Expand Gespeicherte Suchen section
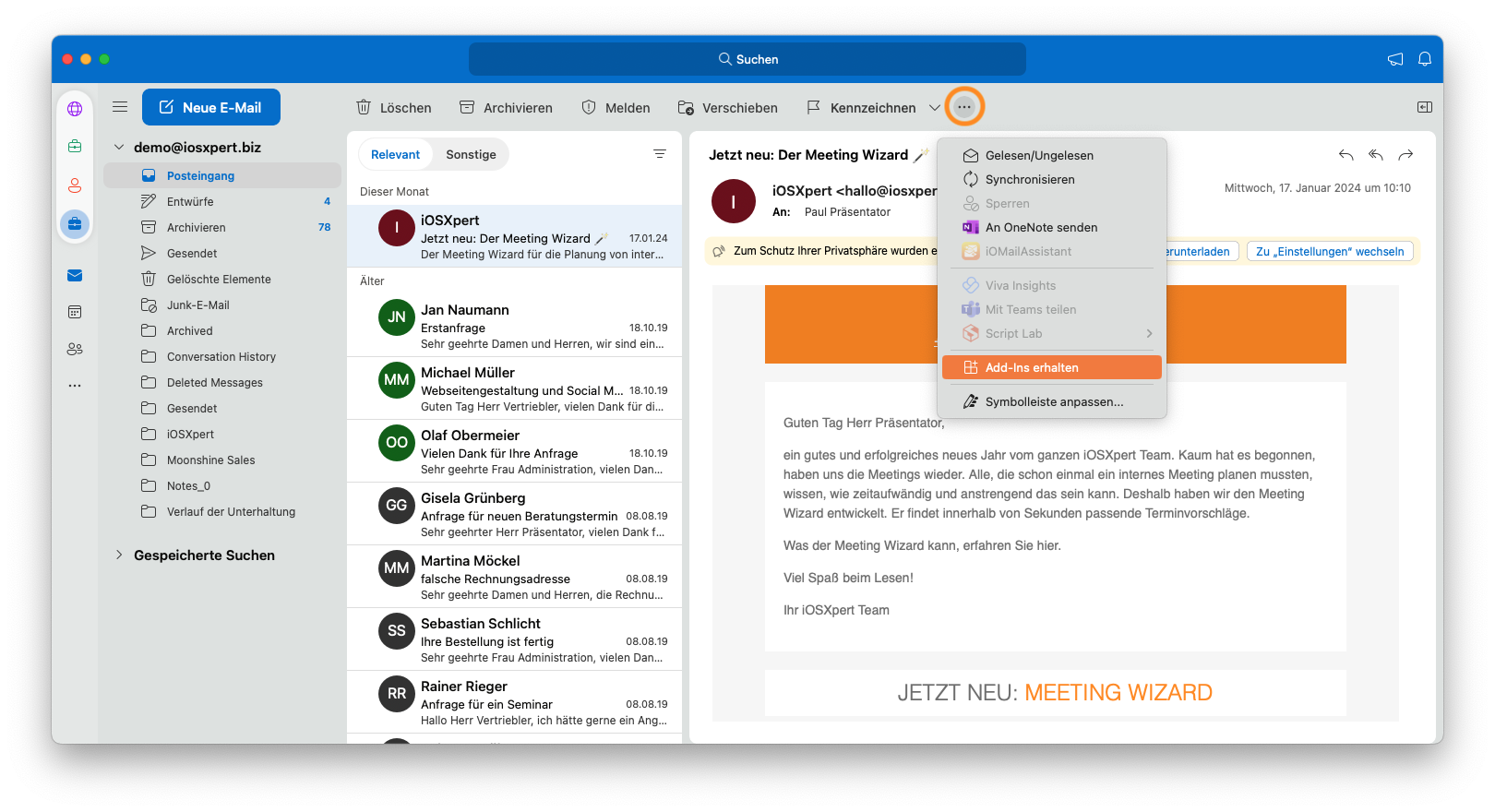 pos(119,555)
